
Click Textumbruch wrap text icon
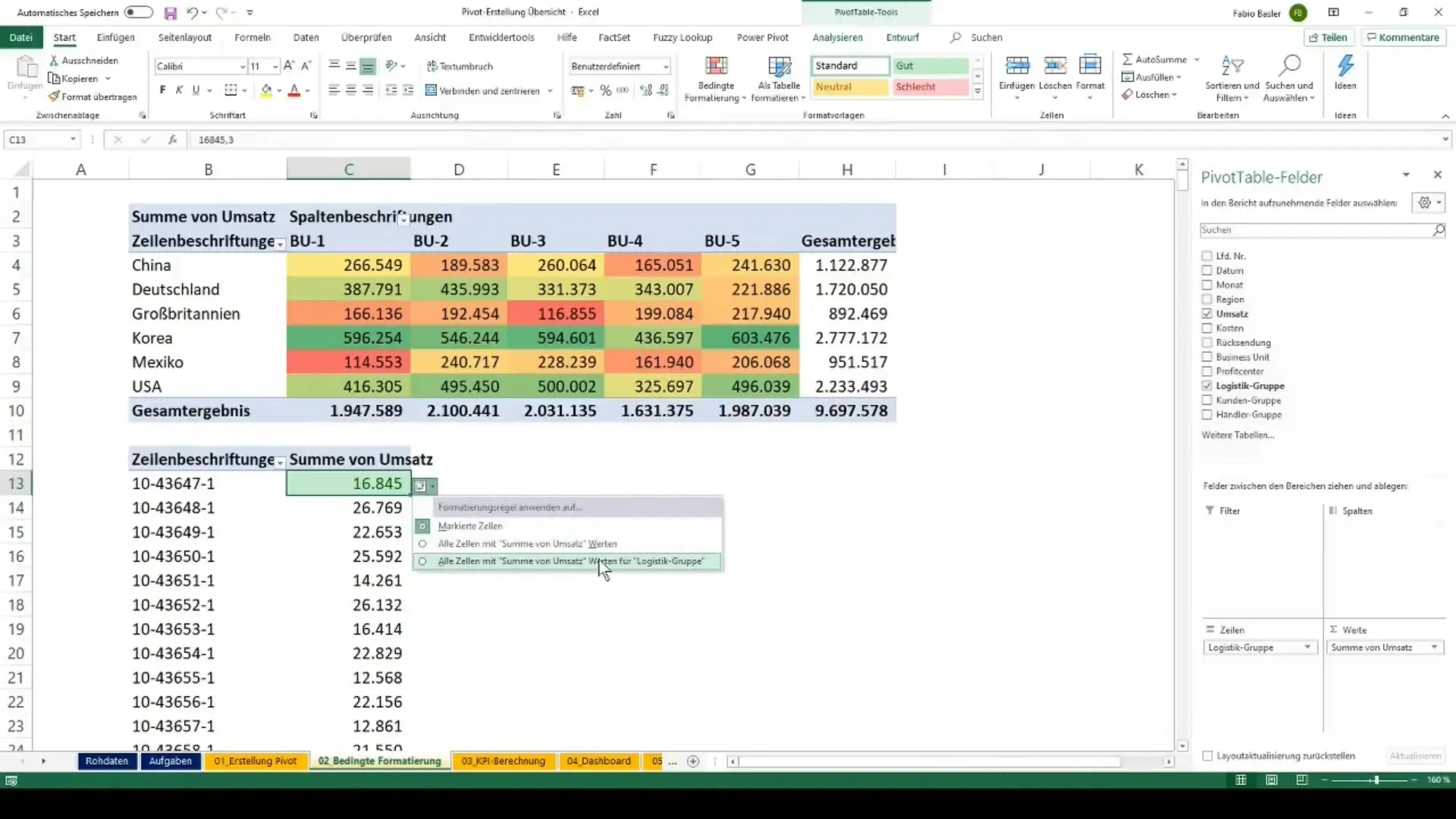click(431, 66)
